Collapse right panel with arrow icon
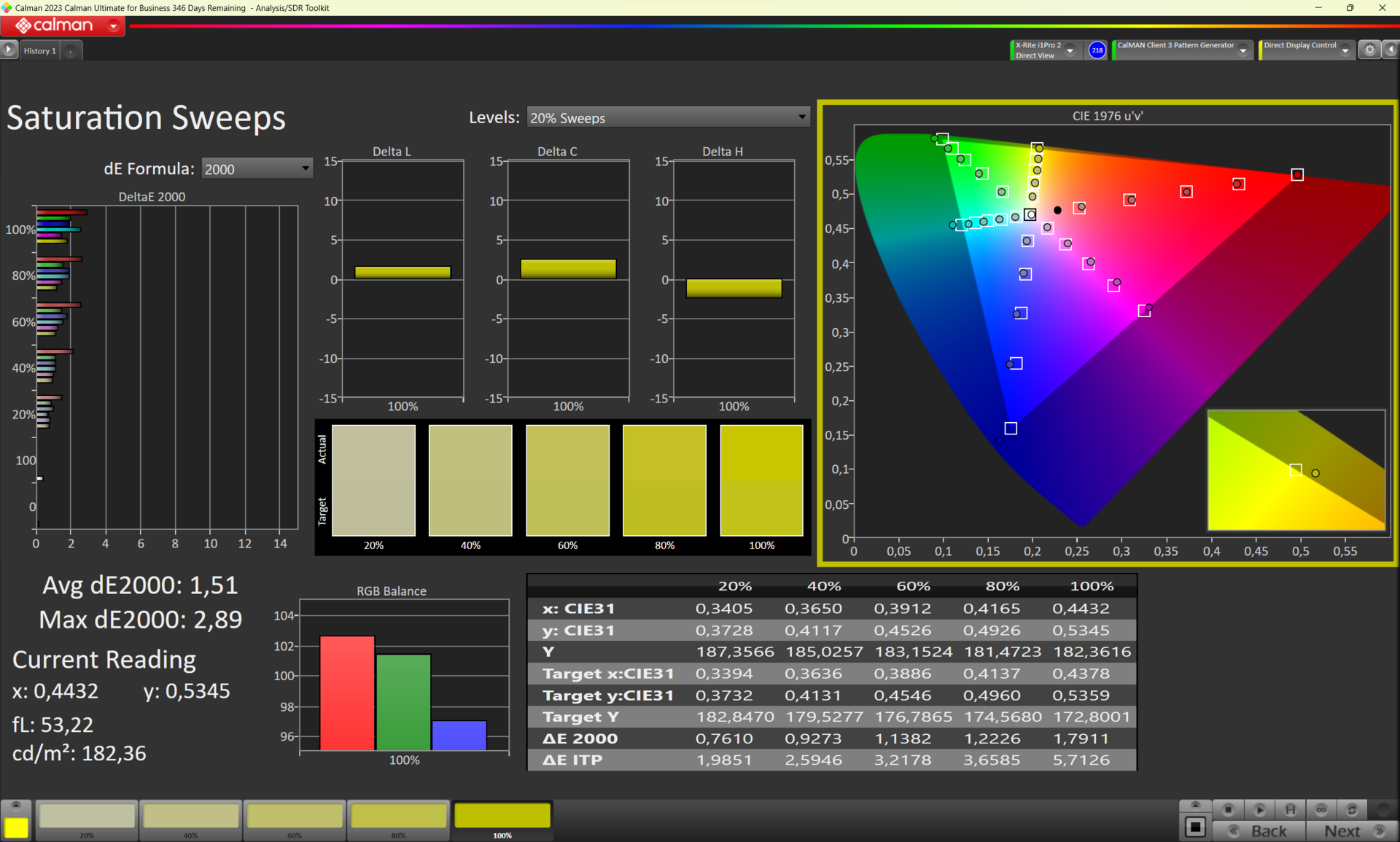Screen dimensions: 1400x842 click(x=1391, y=50)
